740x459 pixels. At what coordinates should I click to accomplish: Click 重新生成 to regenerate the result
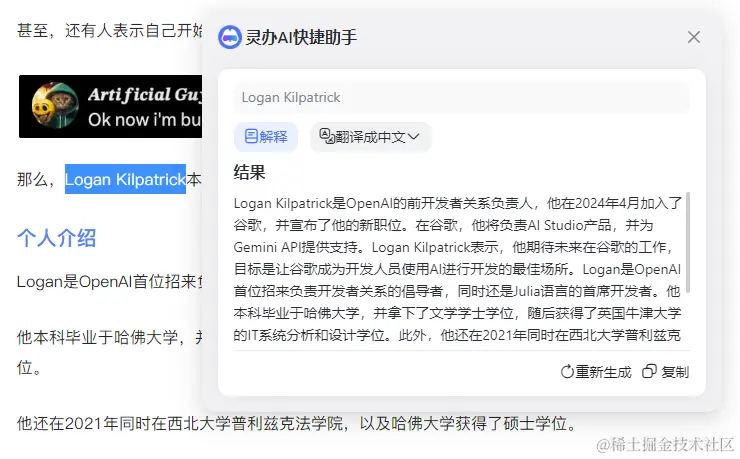(x=596, y=372)
